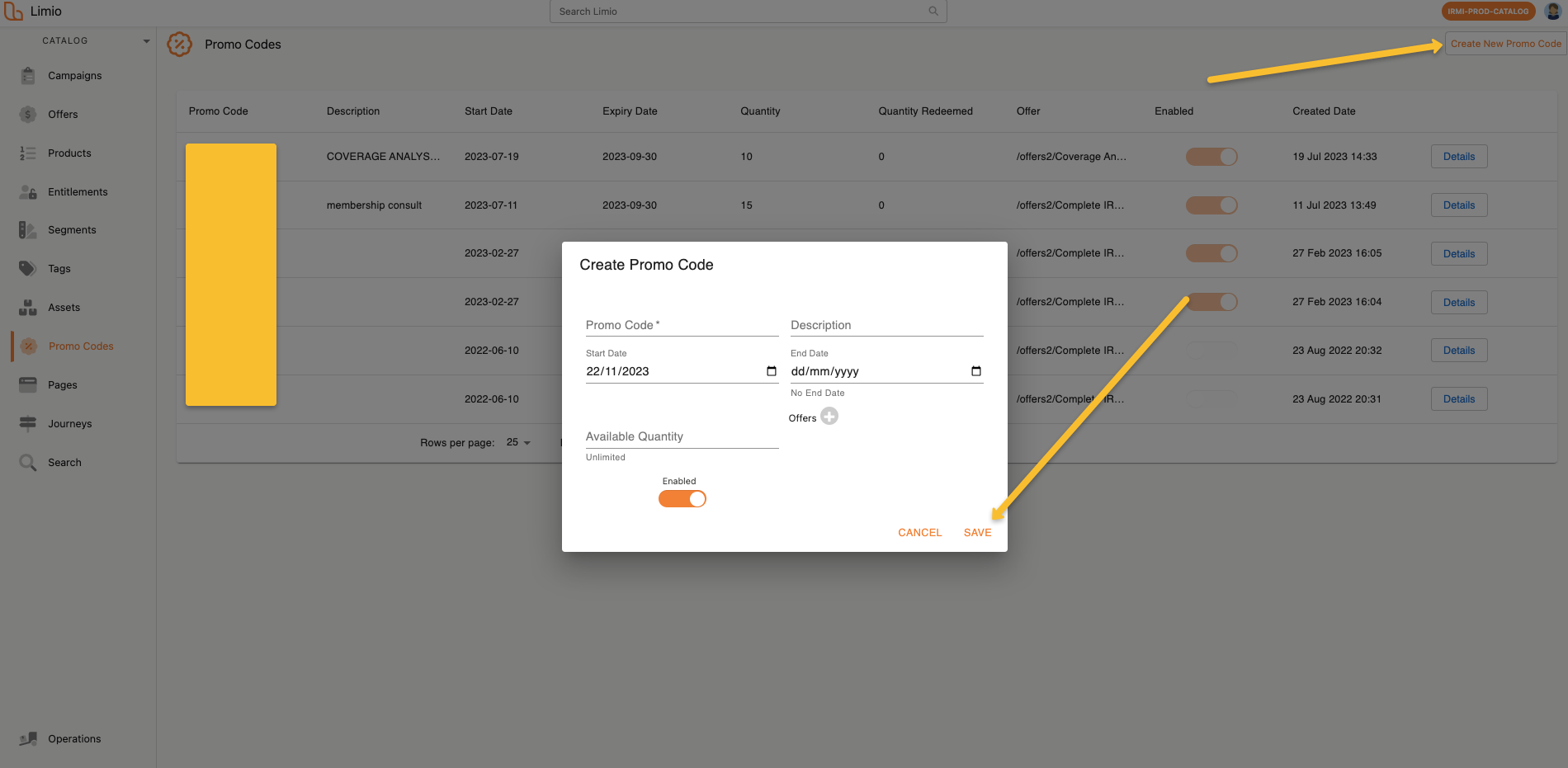Viewport: 1568px width, 768px height.
Task: Click the Promo Code text field
Action: (682, 326)
